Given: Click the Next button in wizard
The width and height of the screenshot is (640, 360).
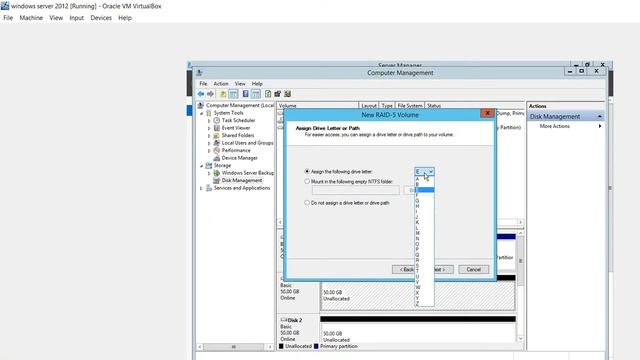Looking at the screenshot, I should pos(443,269).
